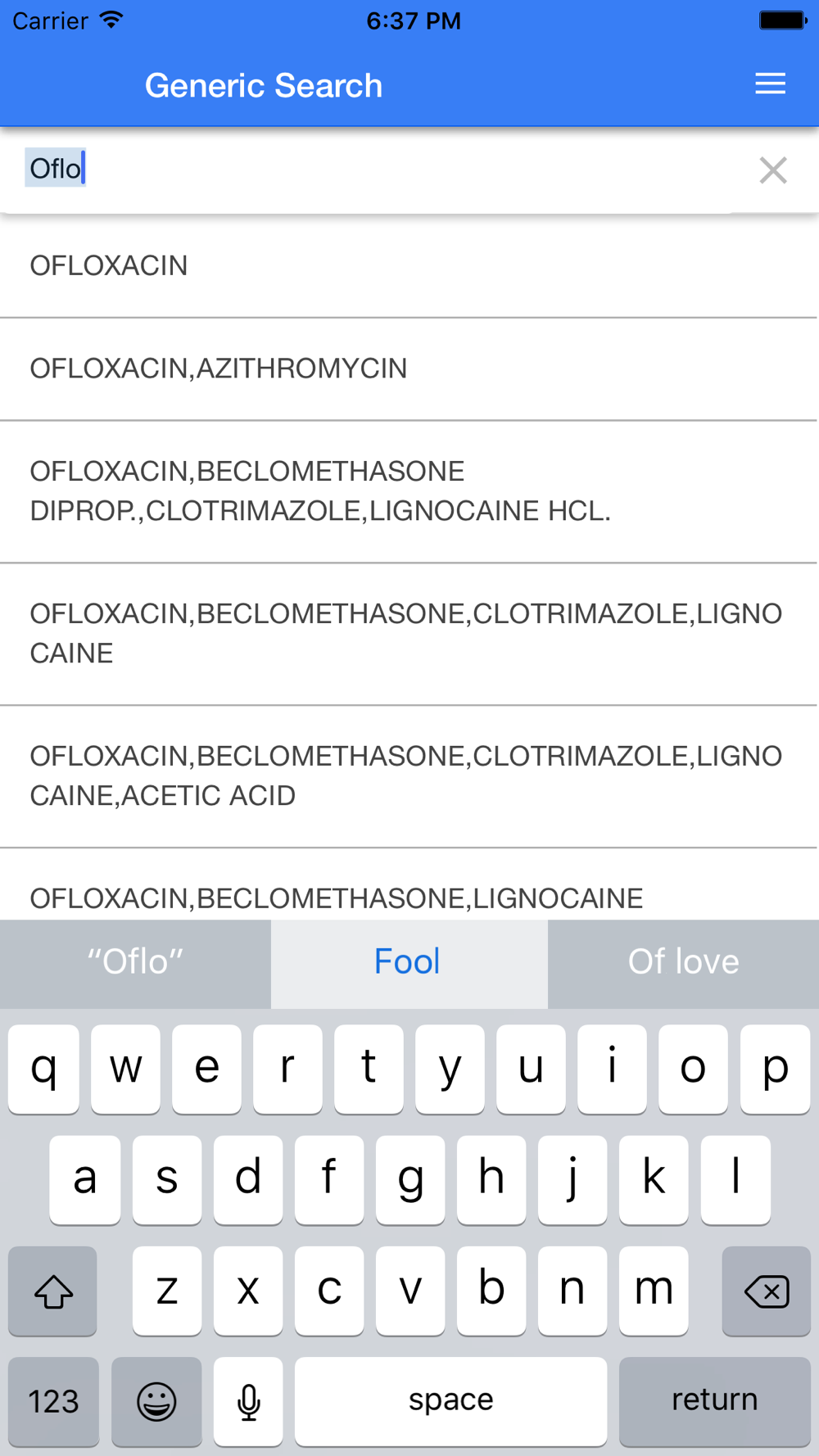819x1456 pixels.
Task: Open the hamburger menu icon
Action: click(770, 84)
